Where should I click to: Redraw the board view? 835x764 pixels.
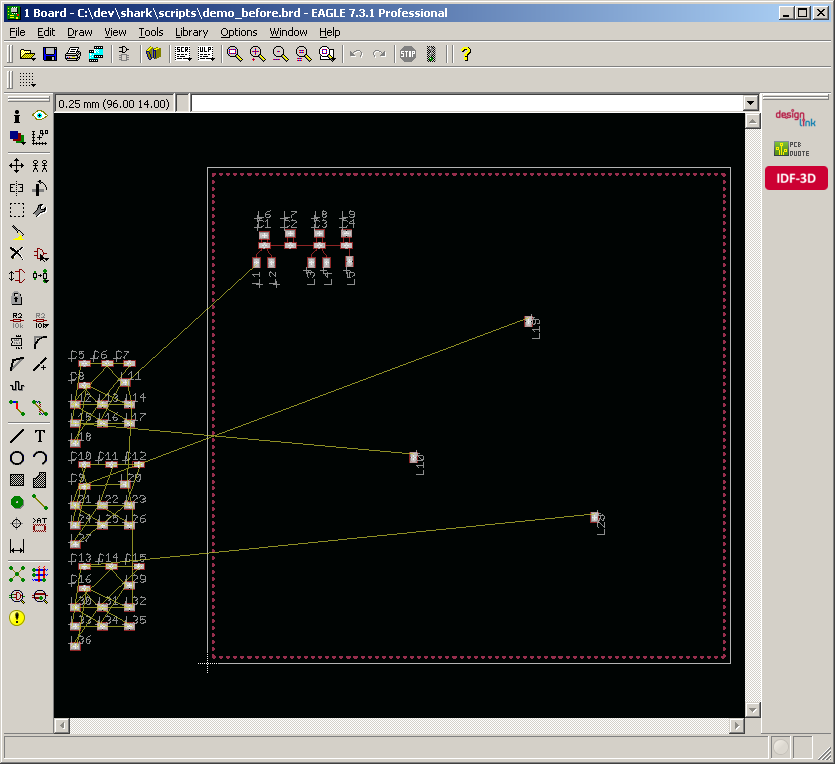coord(304,54)
